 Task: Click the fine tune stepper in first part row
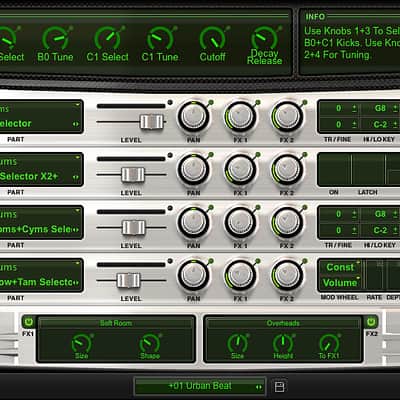[354, 125]
